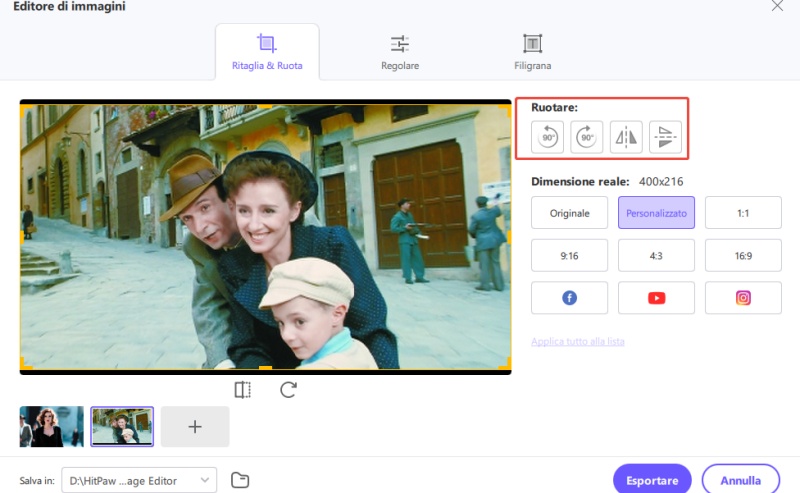Click the top-right crop corner handle
The image size is (800, 493).
pyautogui.click(x=506, y=109)
